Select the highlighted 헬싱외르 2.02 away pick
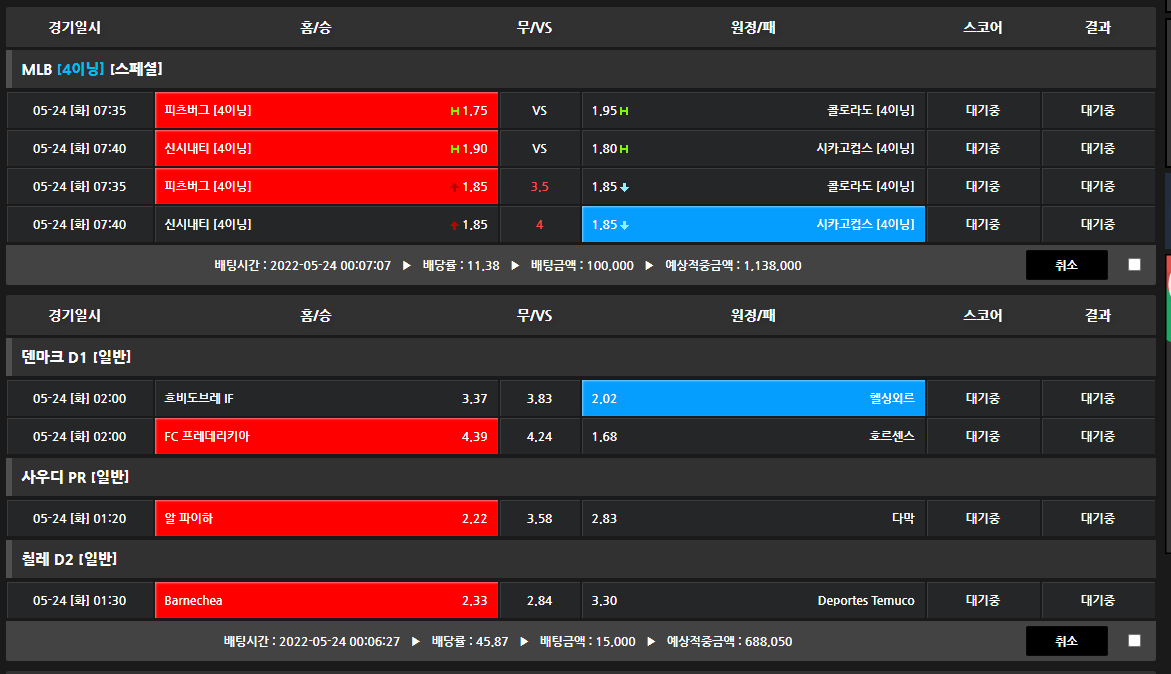 point(753,399)
